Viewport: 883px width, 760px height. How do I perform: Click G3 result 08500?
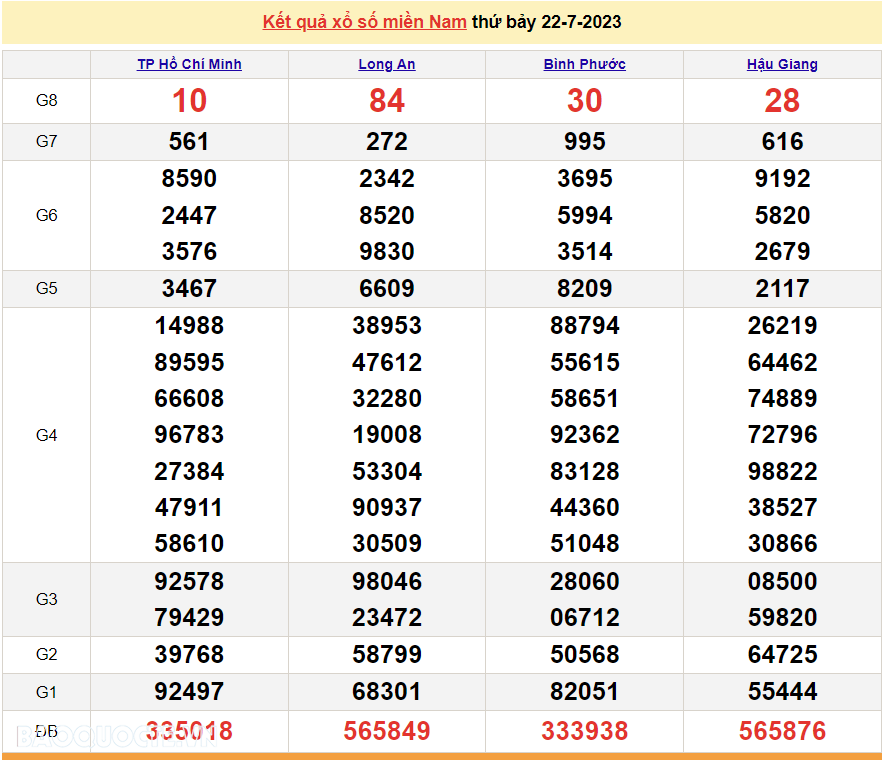[x=782, y=581]
